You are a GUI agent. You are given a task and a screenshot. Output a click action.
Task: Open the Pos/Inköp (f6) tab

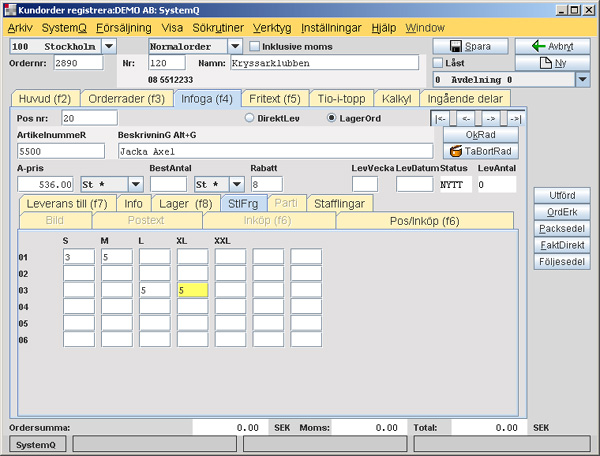point(424,221)
